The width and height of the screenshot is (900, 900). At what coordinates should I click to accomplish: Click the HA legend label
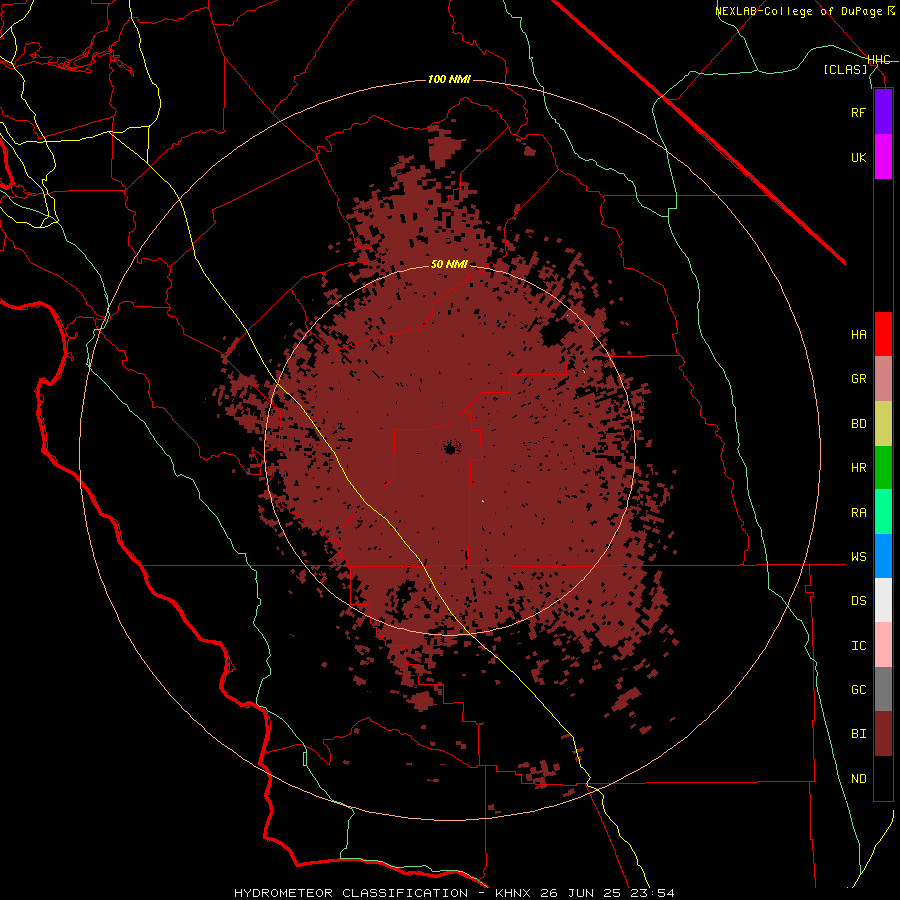tap(858, 334)
